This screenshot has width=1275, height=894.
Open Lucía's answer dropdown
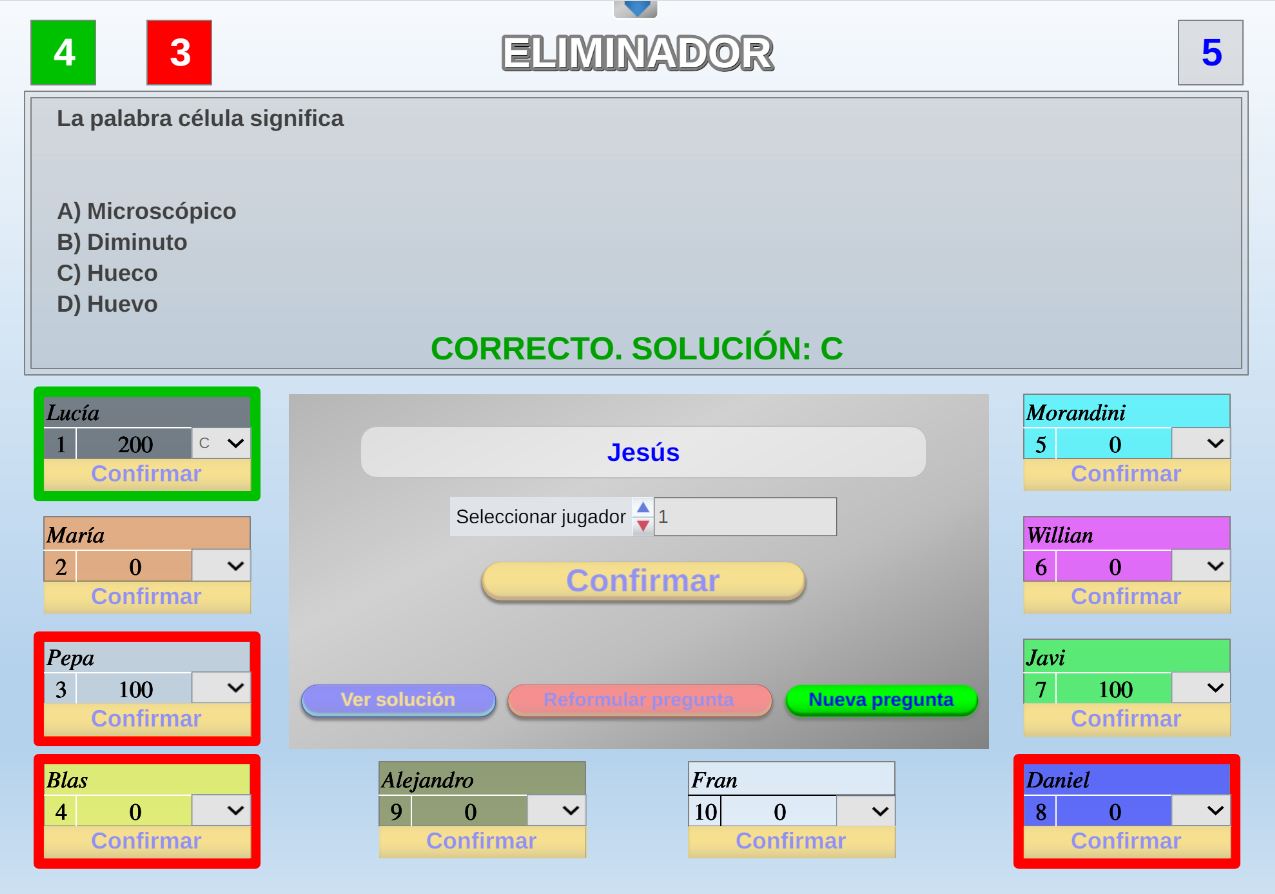222,443
